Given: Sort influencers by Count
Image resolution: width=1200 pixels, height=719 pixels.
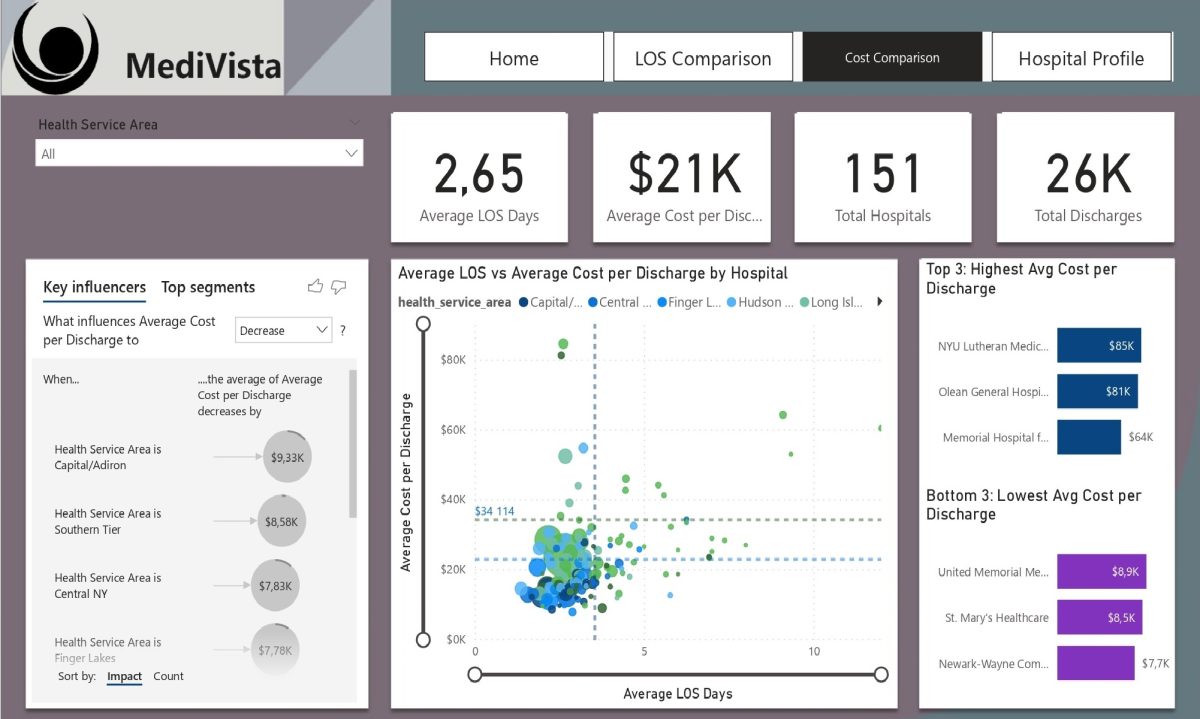Looking at the screenshot, I should [168, 677].
